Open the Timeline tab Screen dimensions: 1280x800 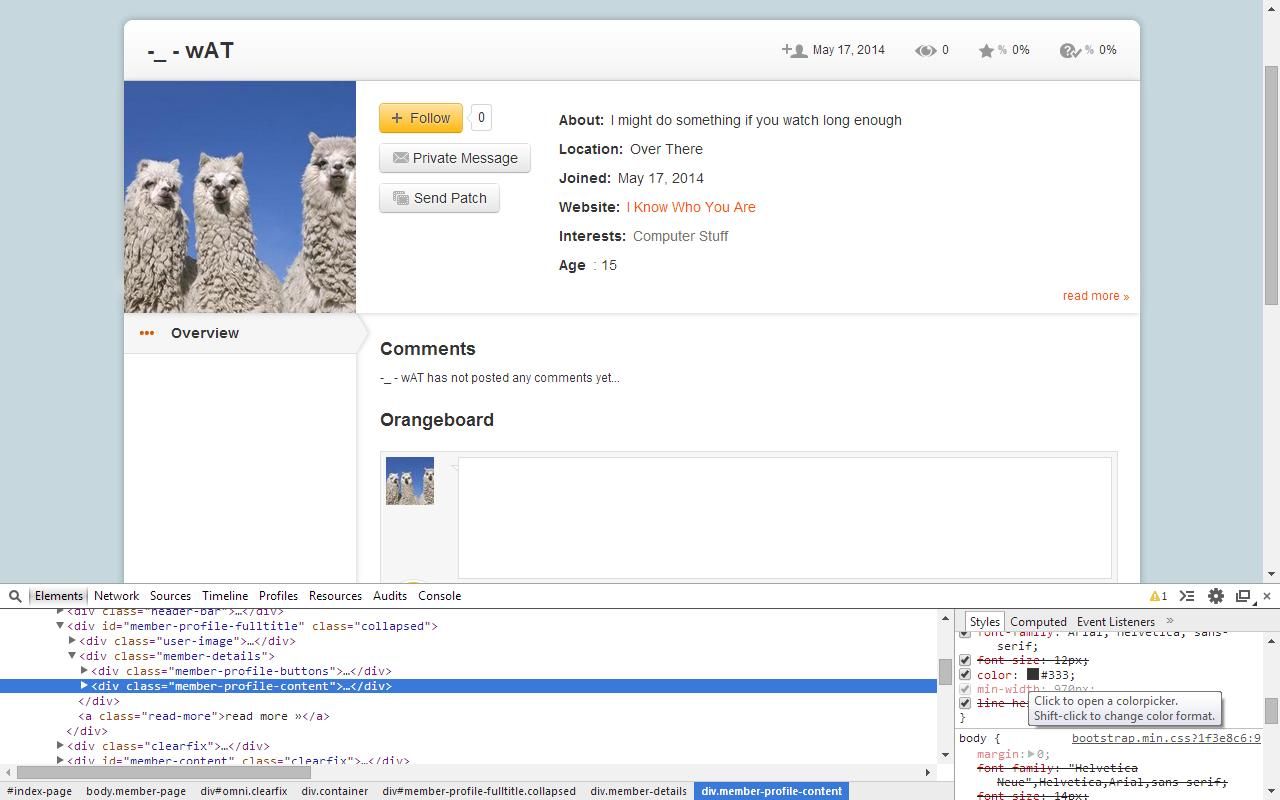point(225,596)
